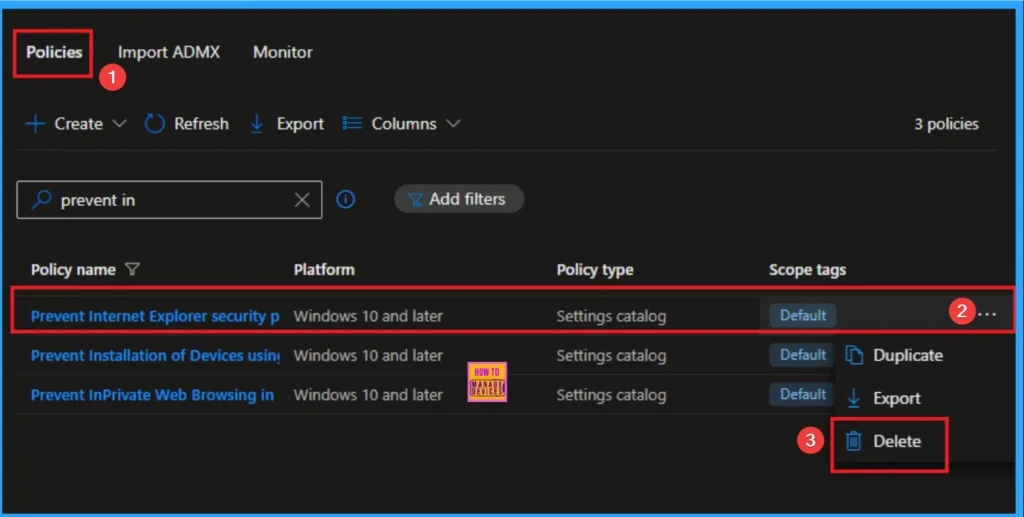
Task: Sort by Policy name column header
Action: (73, 270)
